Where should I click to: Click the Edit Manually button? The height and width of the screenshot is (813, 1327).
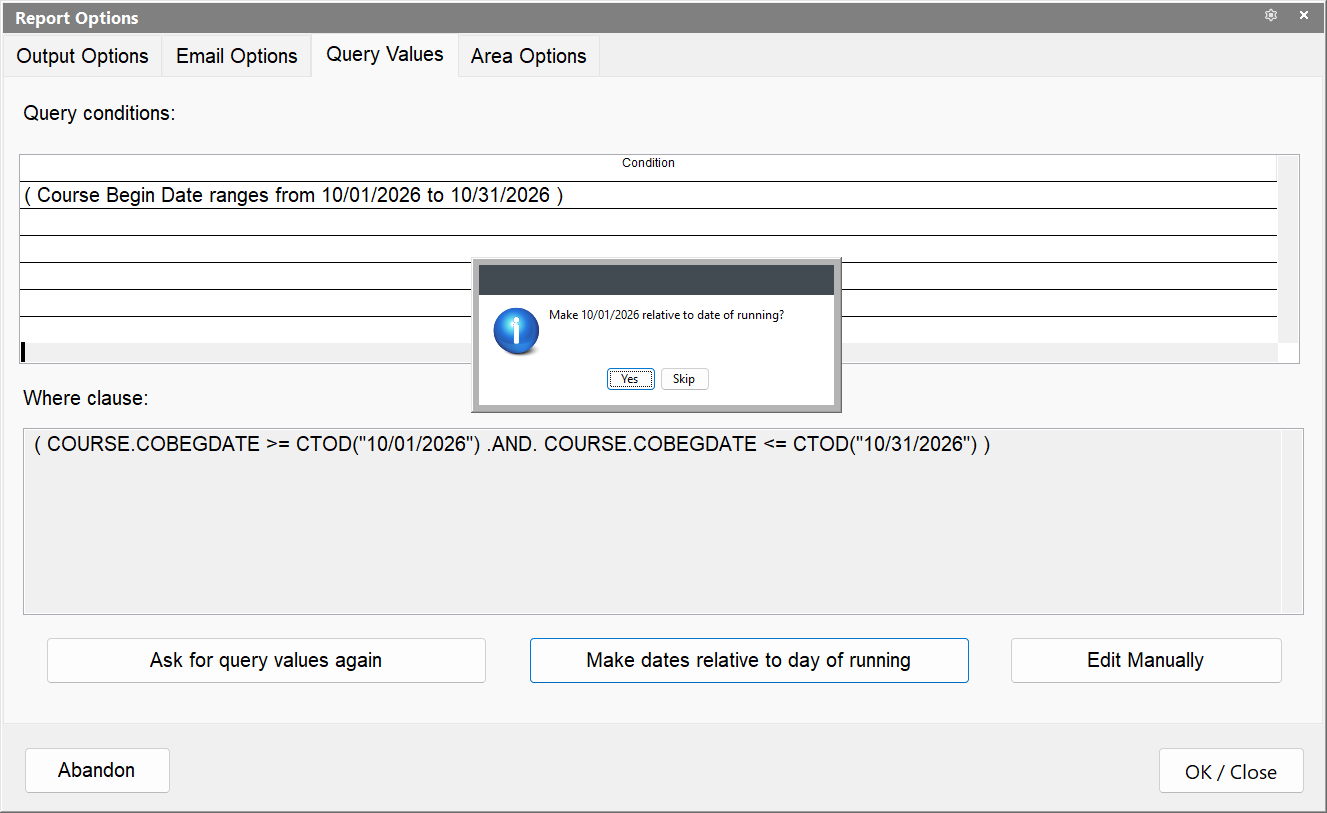tap(1146, 660)
